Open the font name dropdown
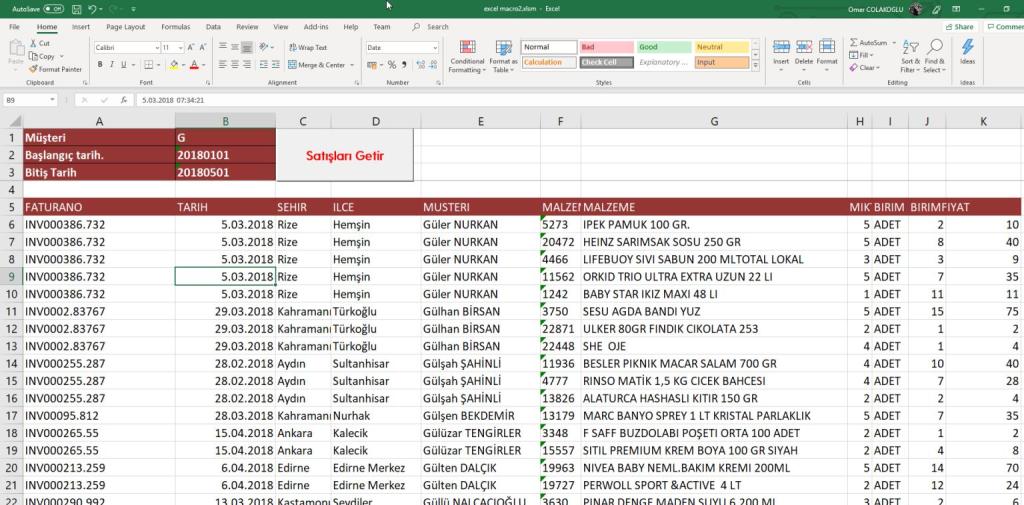 click(154, 47)
